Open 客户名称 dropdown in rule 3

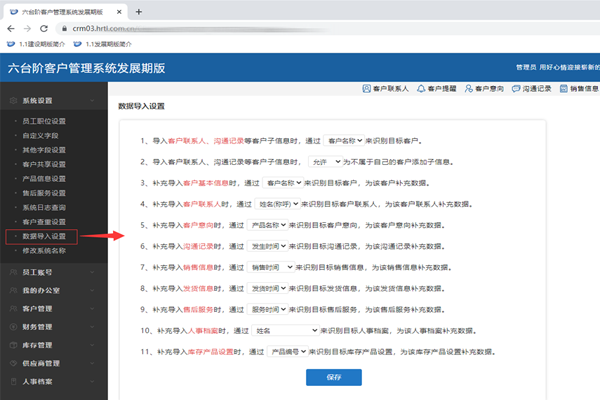[x=283, y=183]
